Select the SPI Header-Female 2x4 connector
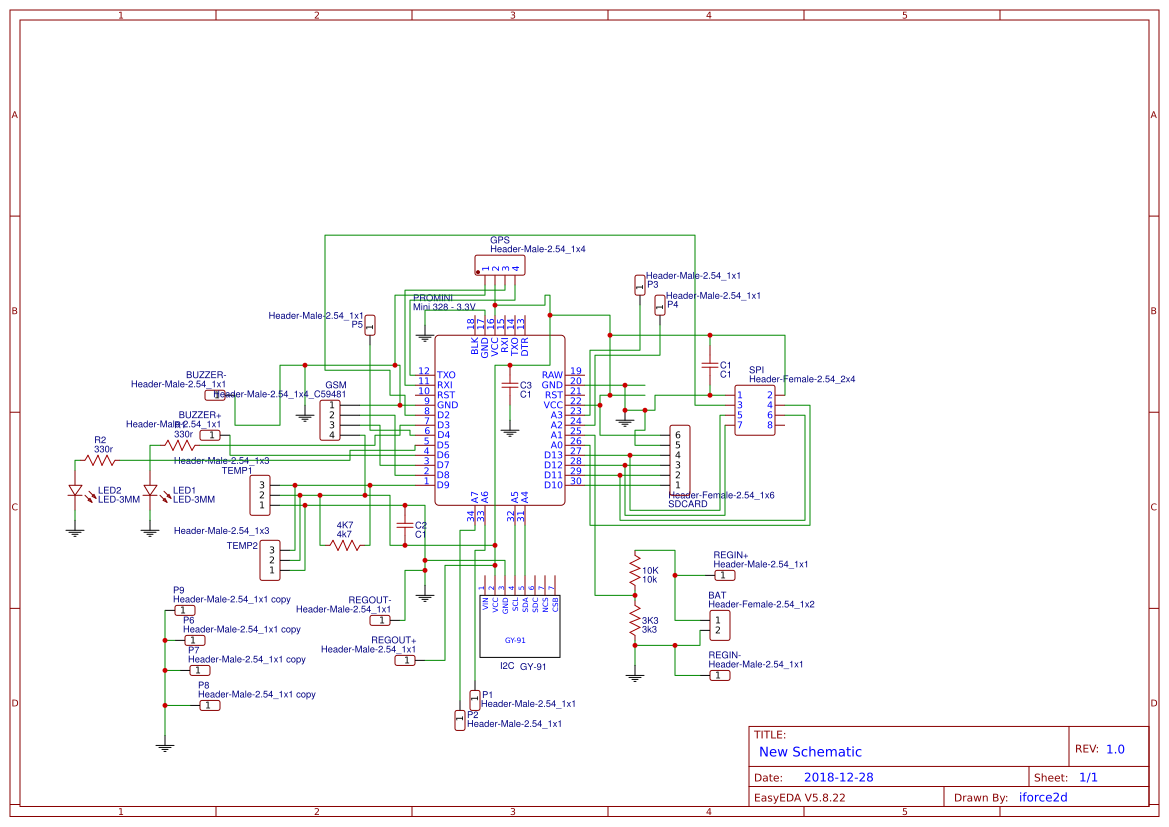The height and width of the screenshot is (827, 1169). [x=753, y=410]
